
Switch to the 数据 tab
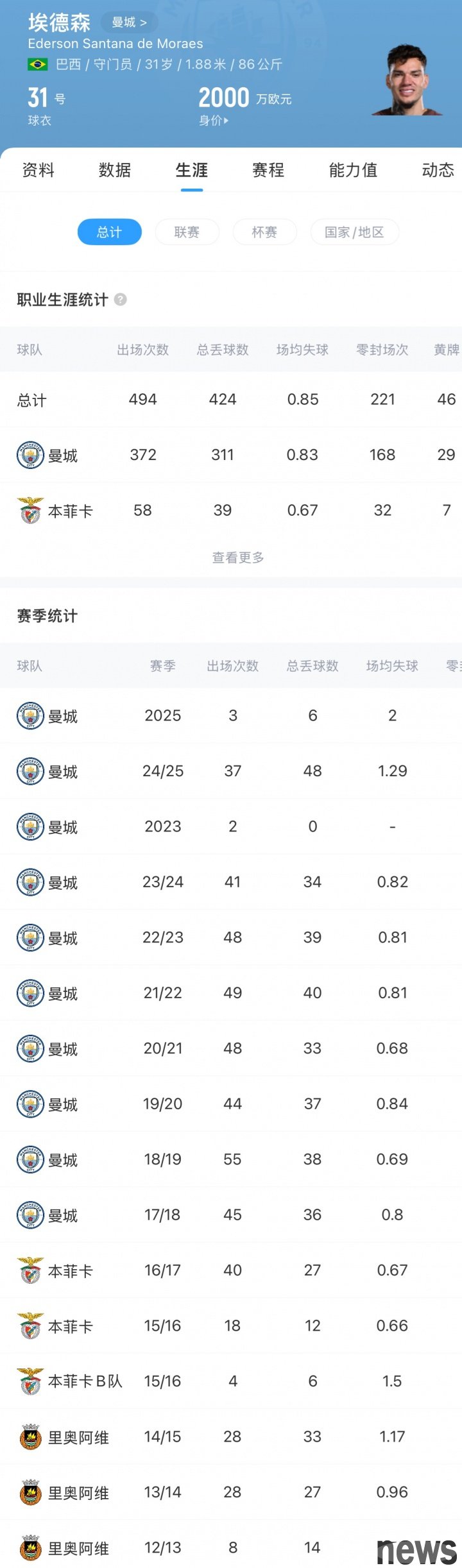115,170
